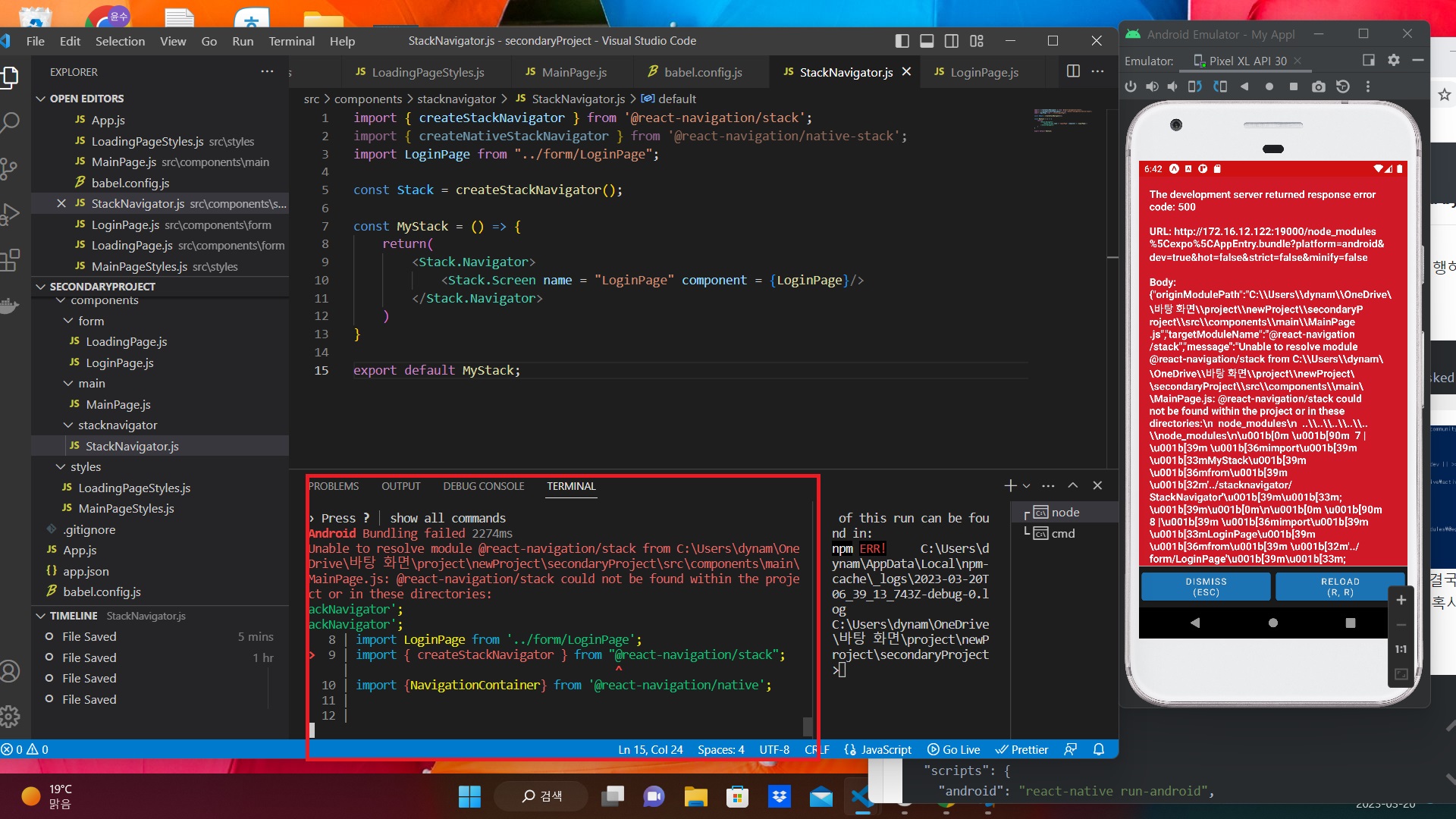Select the cmd terminal instance
Image resolution: width=1456 pixels, height=819 pixels.
click(1062, 533)
